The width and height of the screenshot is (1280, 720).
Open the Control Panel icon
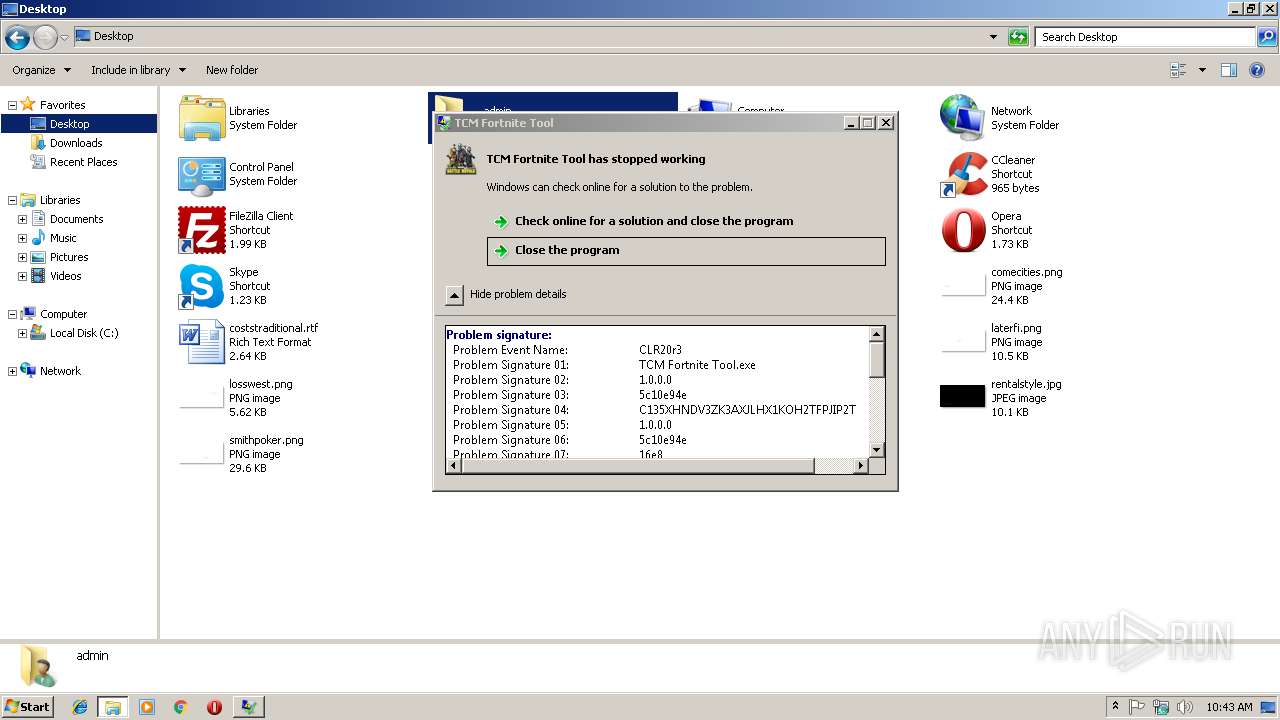tap(202, 175)
